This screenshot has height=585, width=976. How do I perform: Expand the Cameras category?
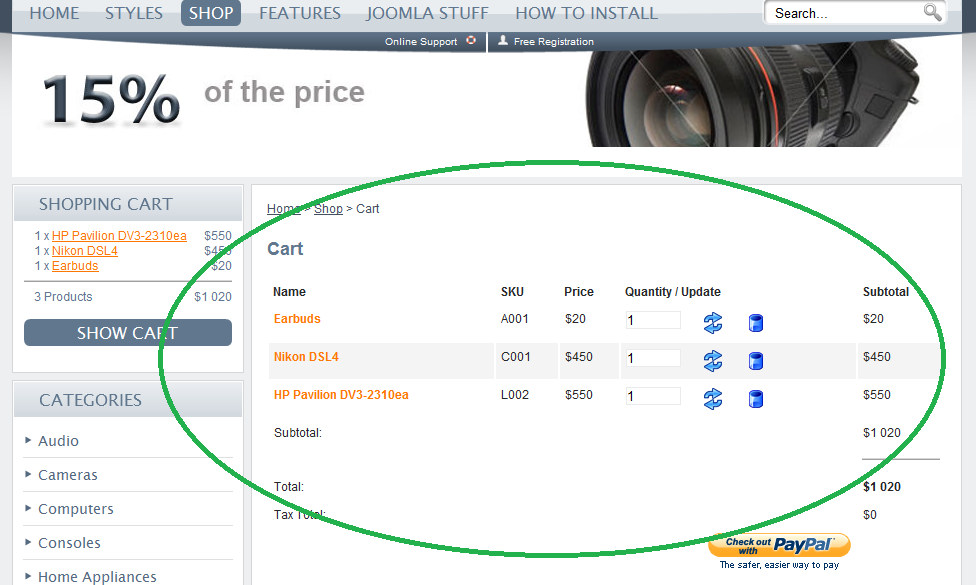tap(68, 475)
